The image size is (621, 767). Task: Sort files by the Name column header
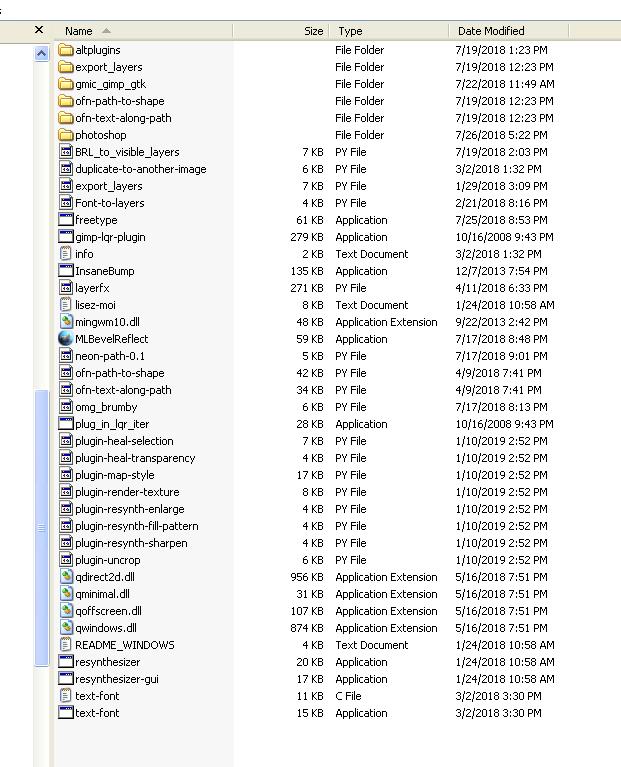pyautogui.click(x=143, y=31)
